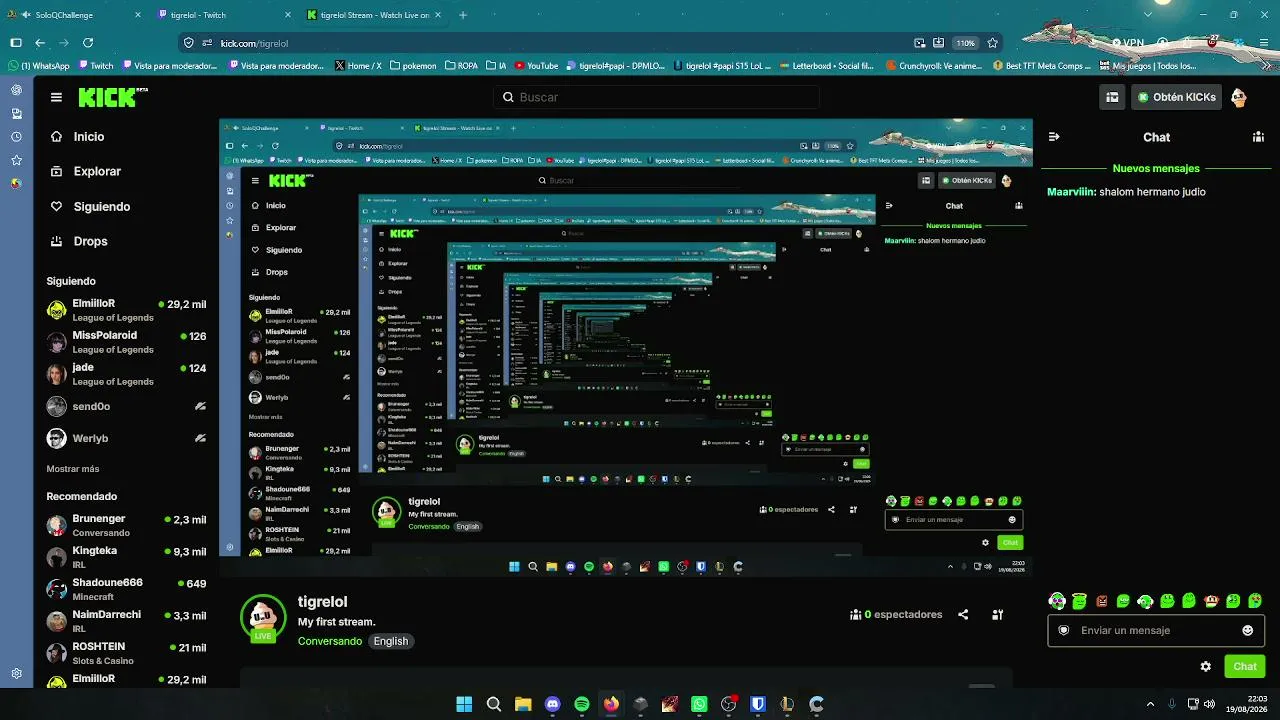
Task: Collapse the chat panel
Action: pyautogui.click(x=1053, y=137)
